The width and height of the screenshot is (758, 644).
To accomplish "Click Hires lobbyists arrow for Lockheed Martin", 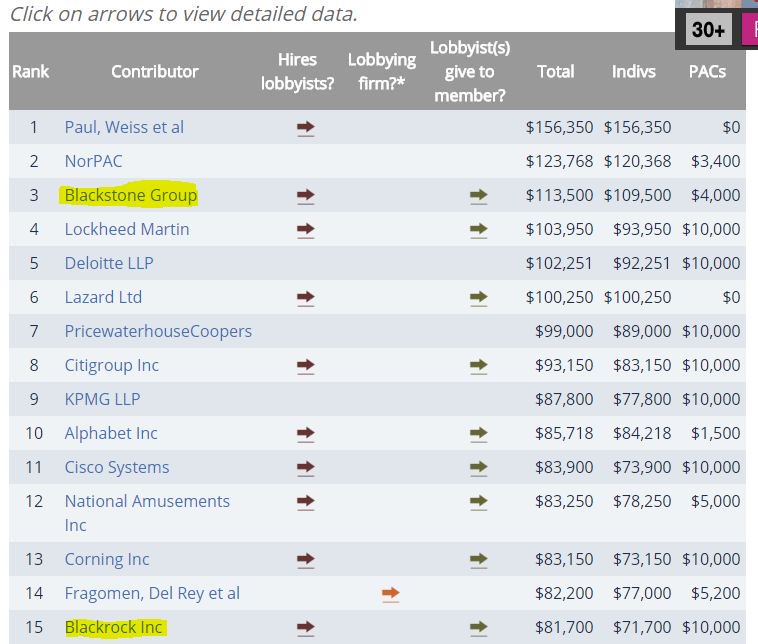I will click(x=306, y=230).
